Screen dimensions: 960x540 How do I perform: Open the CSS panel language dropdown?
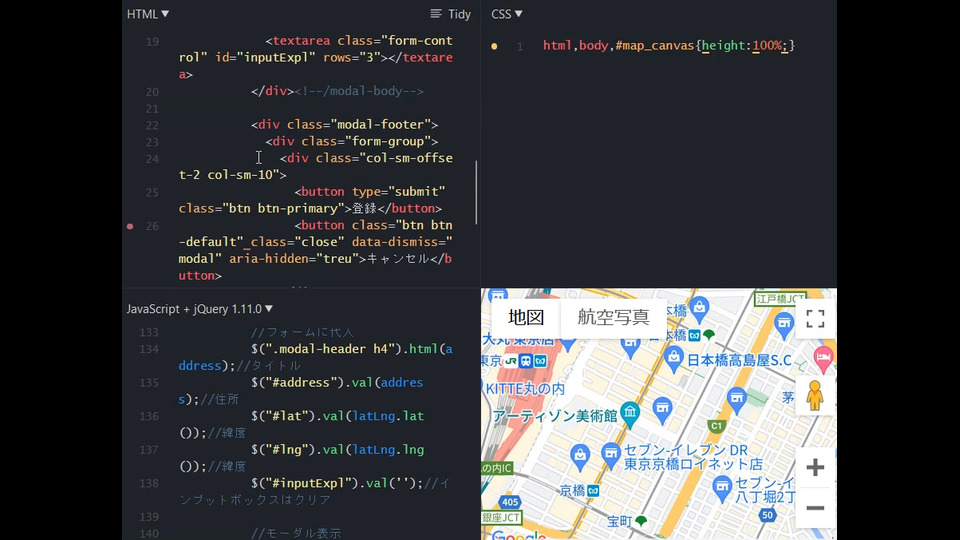tap(506, 13)
